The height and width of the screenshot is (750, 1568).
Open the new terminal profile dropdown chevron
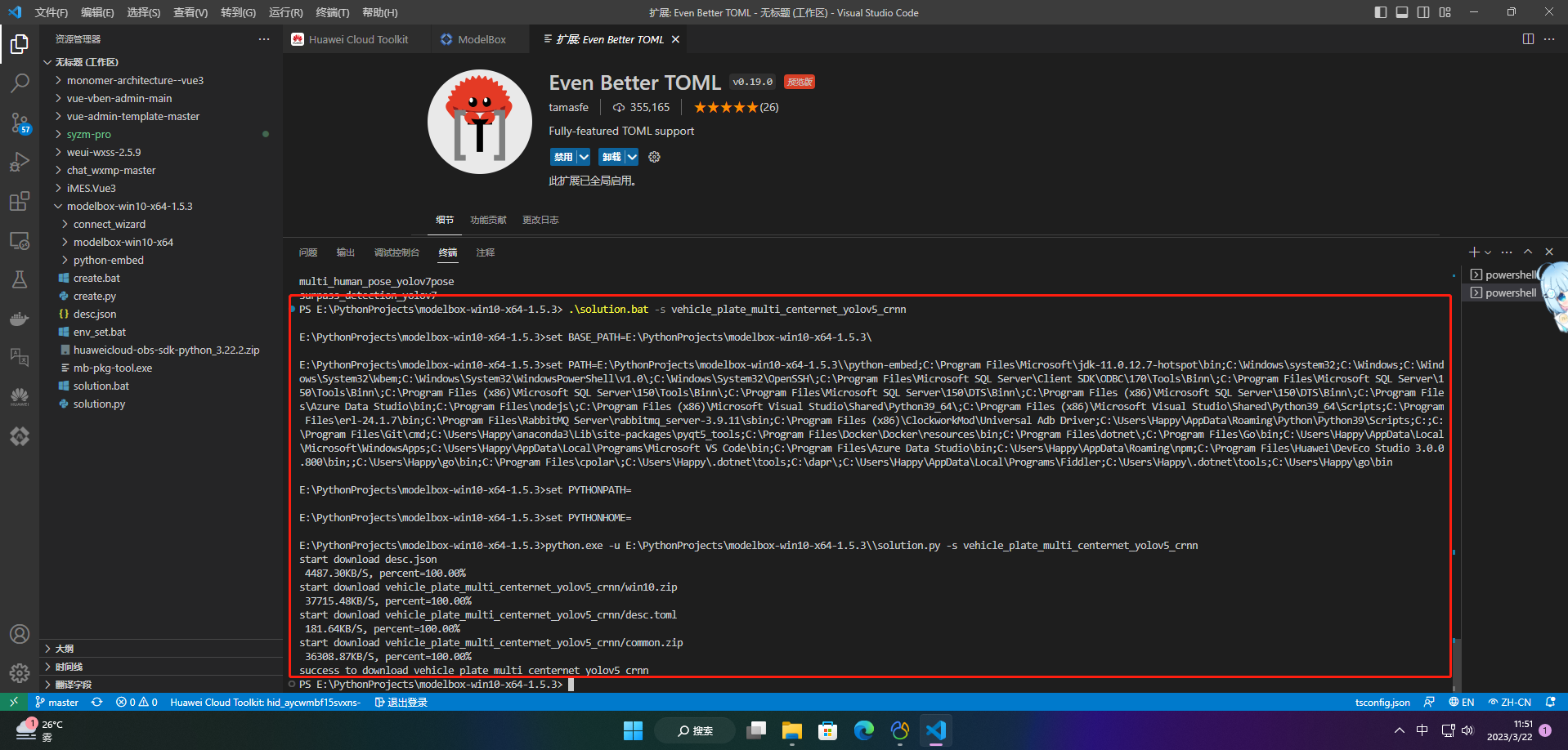coord(1488,252)
